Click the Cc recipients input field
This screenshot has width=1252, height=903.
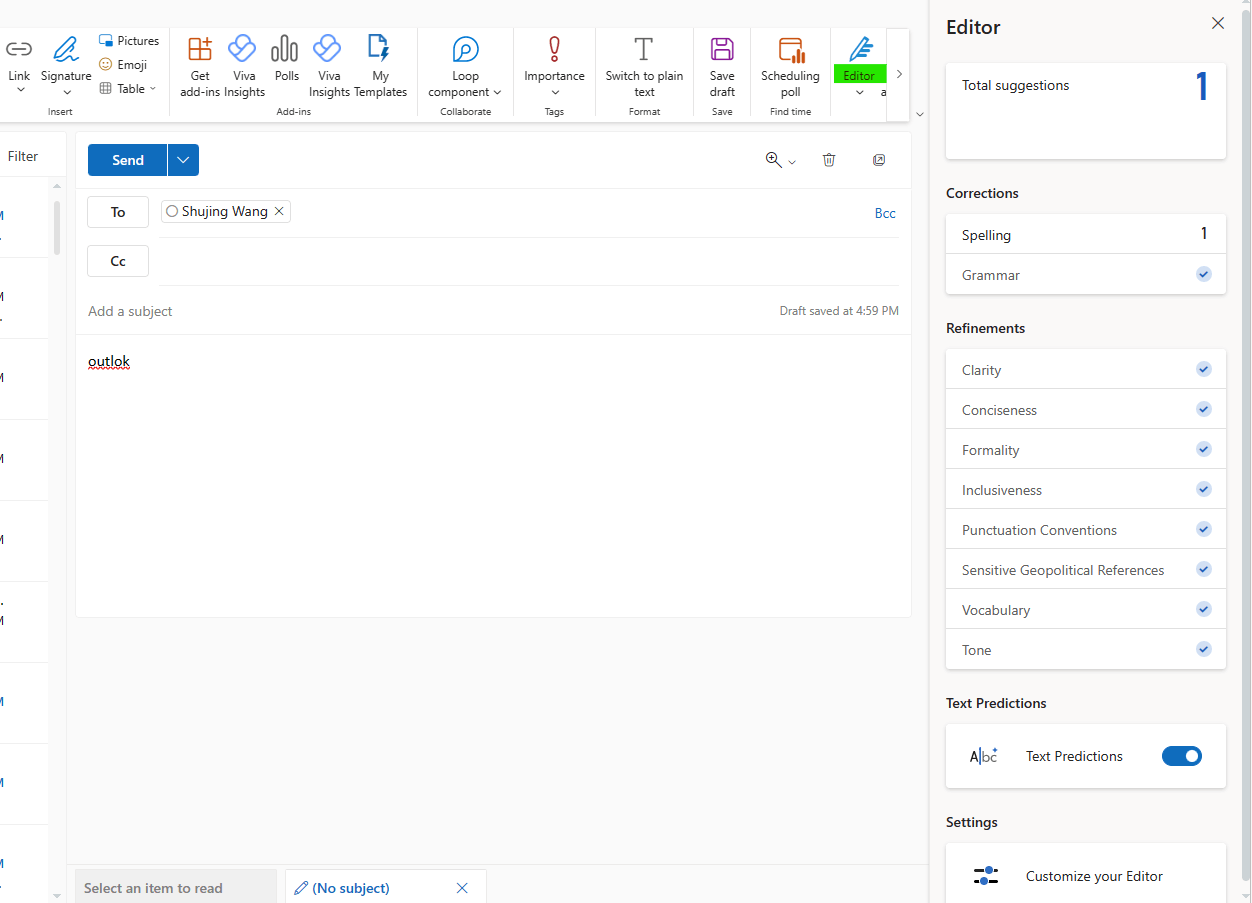pyautogui.click(x=530, y=261)
